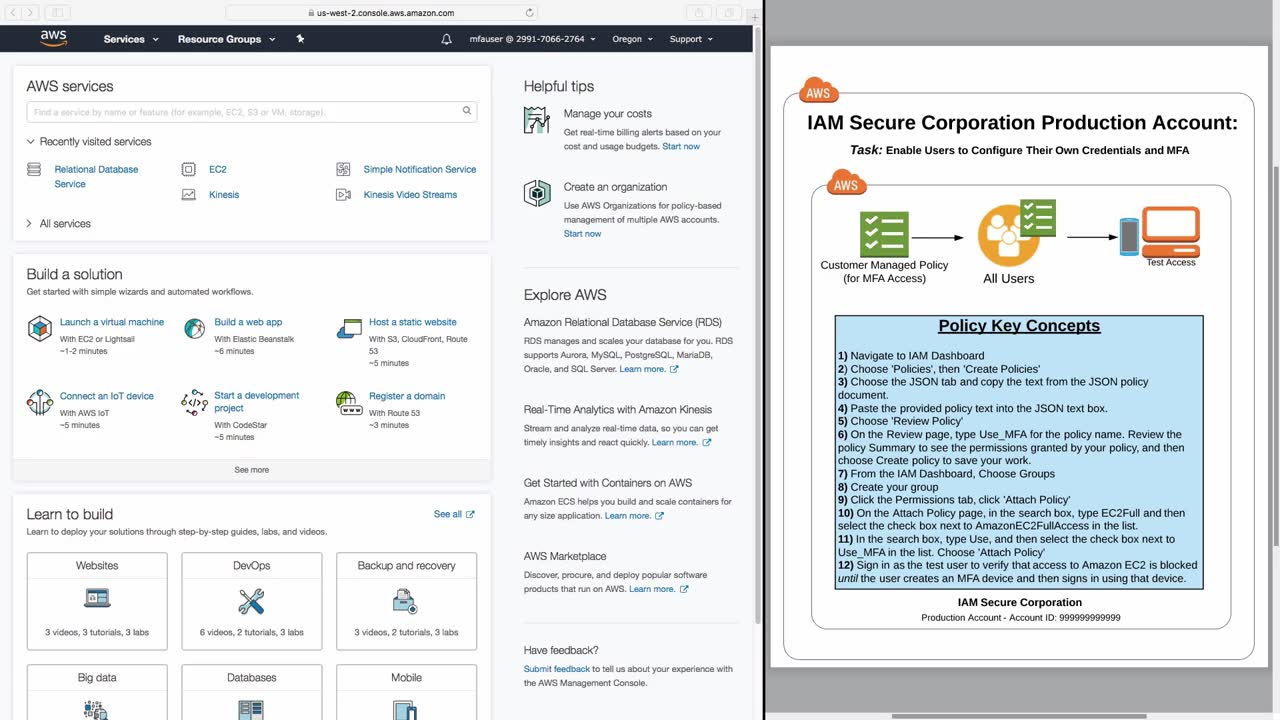Click Learn more for Containers on AWS
This screenshot has width=1280, height=720.
click(634, 516)
